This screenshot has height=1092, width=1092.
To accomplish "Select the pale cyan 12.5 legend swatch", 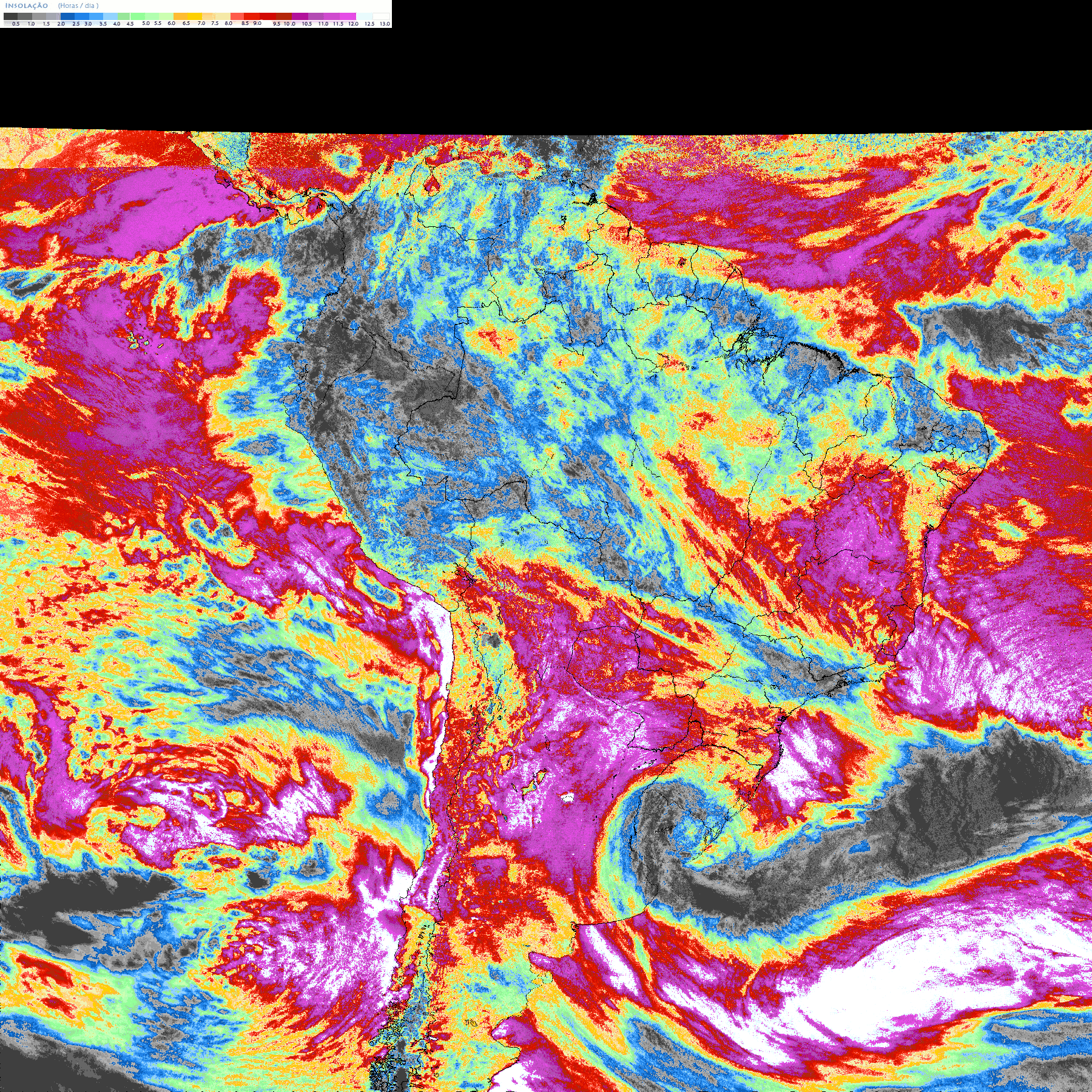I will click(x=364, y=16).
